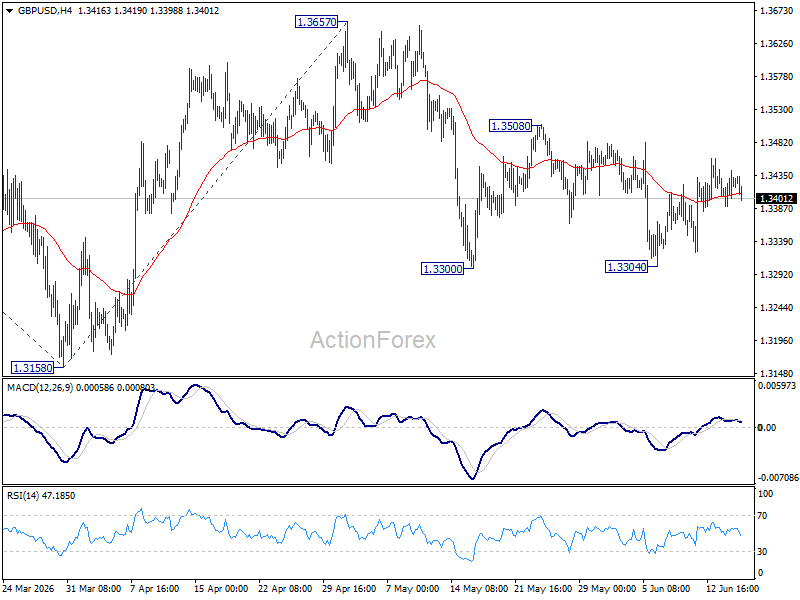The image size is (800, 600).
Task: Select the GBPUSD,H4 symbol title
Action: pos(45,11)
